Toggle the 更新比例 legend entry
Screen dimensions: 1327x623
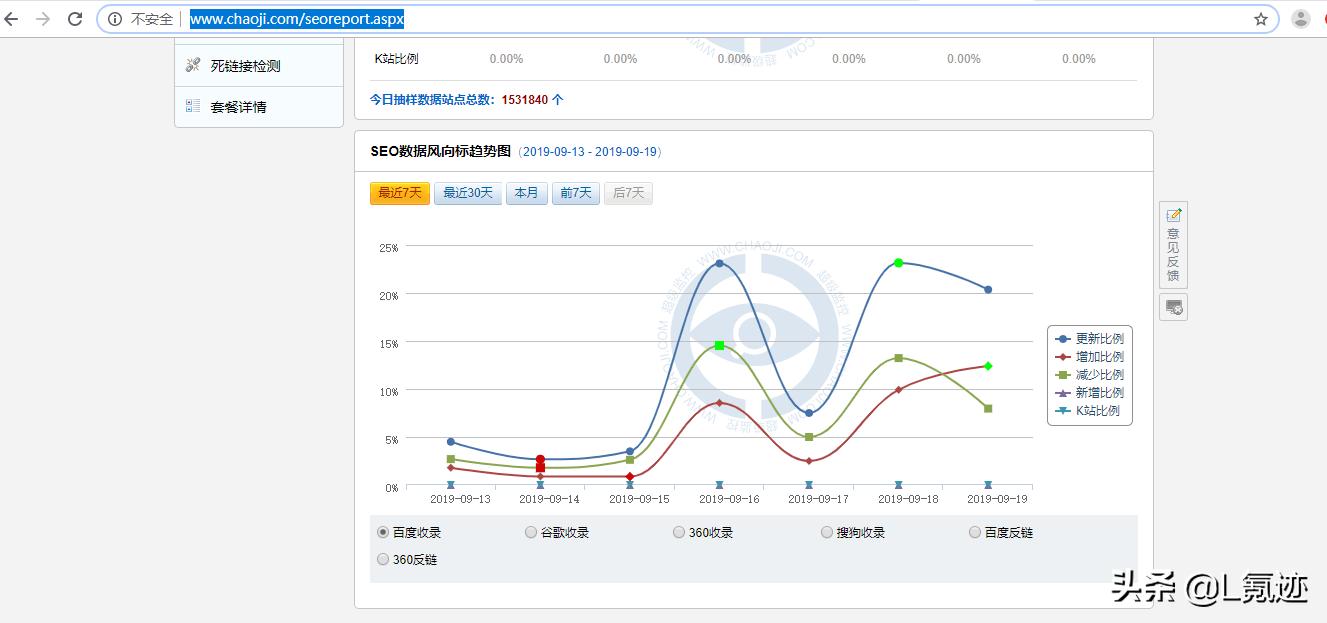coord(1090,338)
